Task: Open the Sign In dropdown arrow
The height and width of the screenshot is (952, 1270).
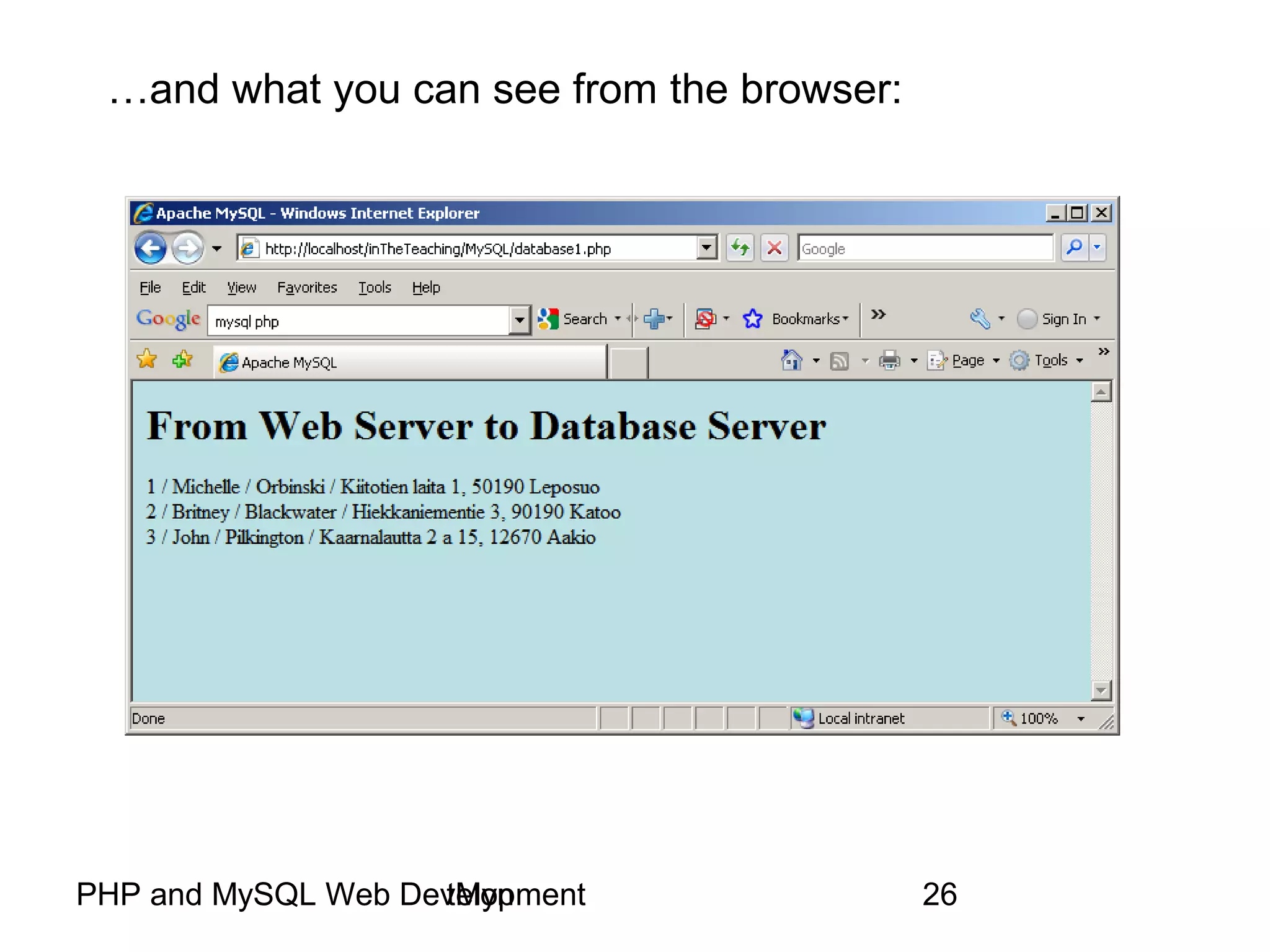Action: (x=1097, y=319)
